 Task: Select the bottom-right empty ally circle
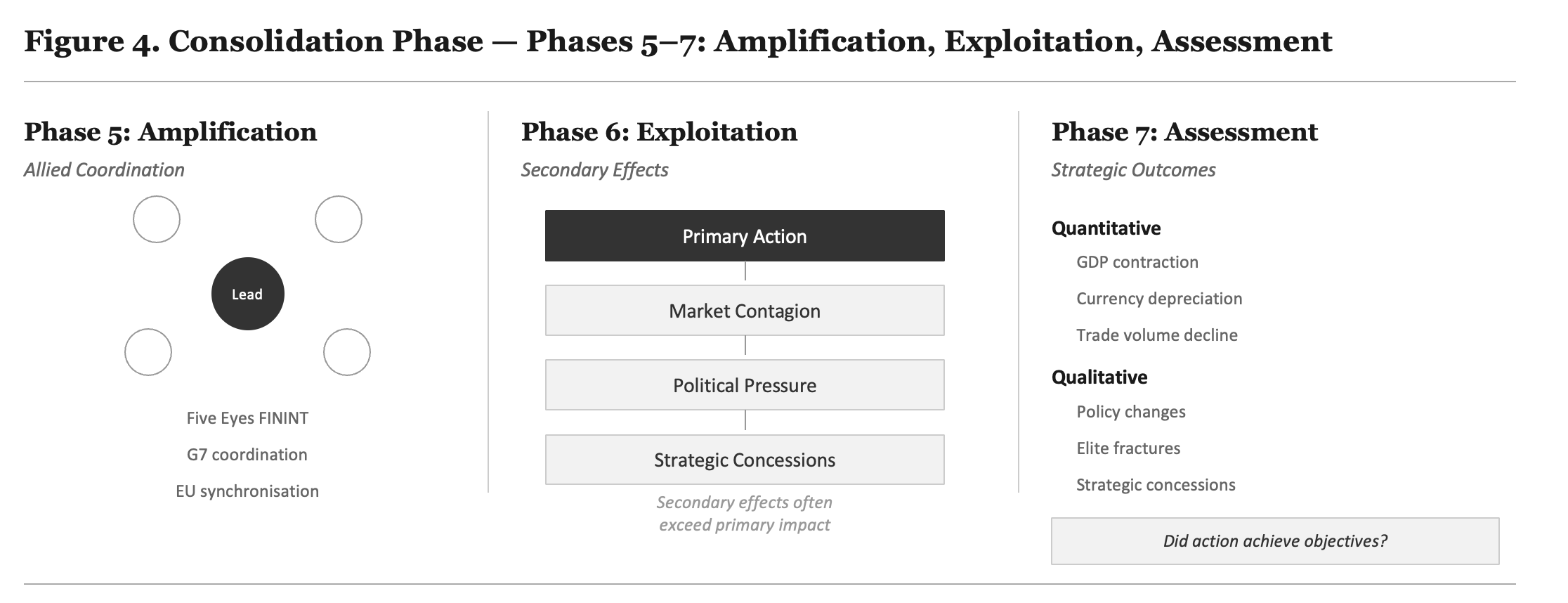pos(347,352)
